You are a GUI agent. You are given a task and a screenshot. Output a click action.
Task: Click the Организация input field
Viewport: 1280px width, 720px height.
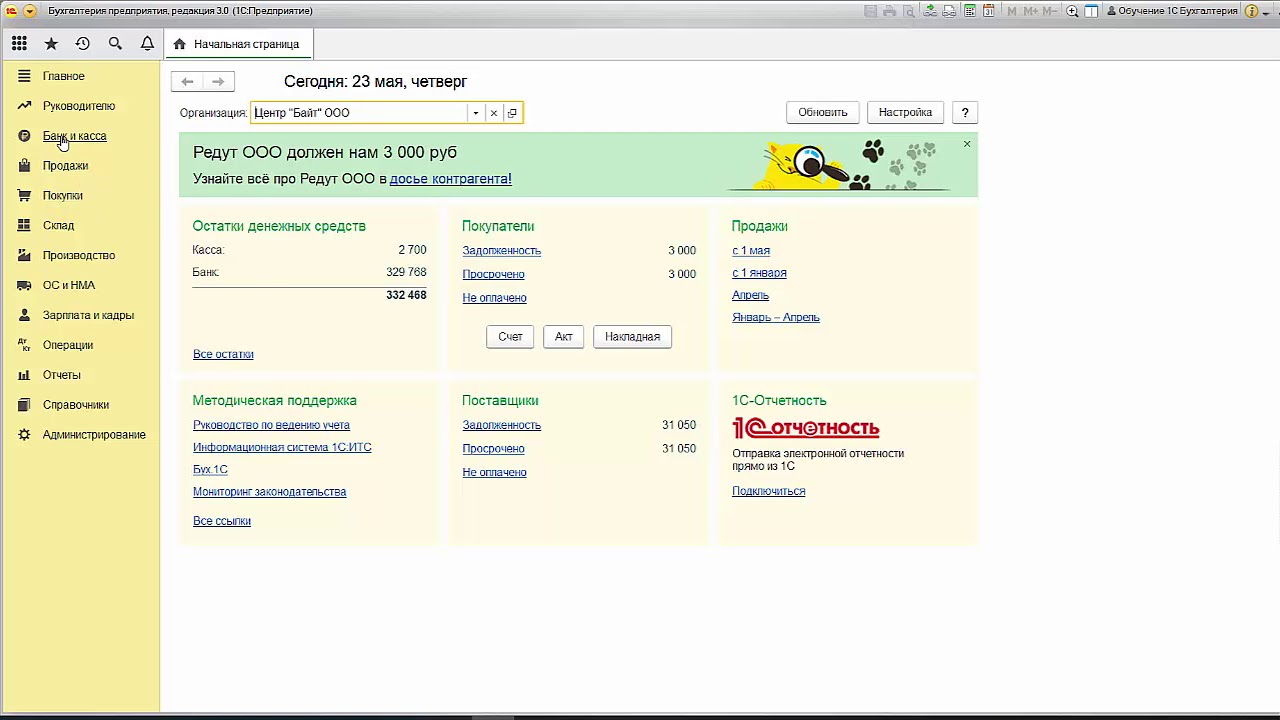[359, 113]
